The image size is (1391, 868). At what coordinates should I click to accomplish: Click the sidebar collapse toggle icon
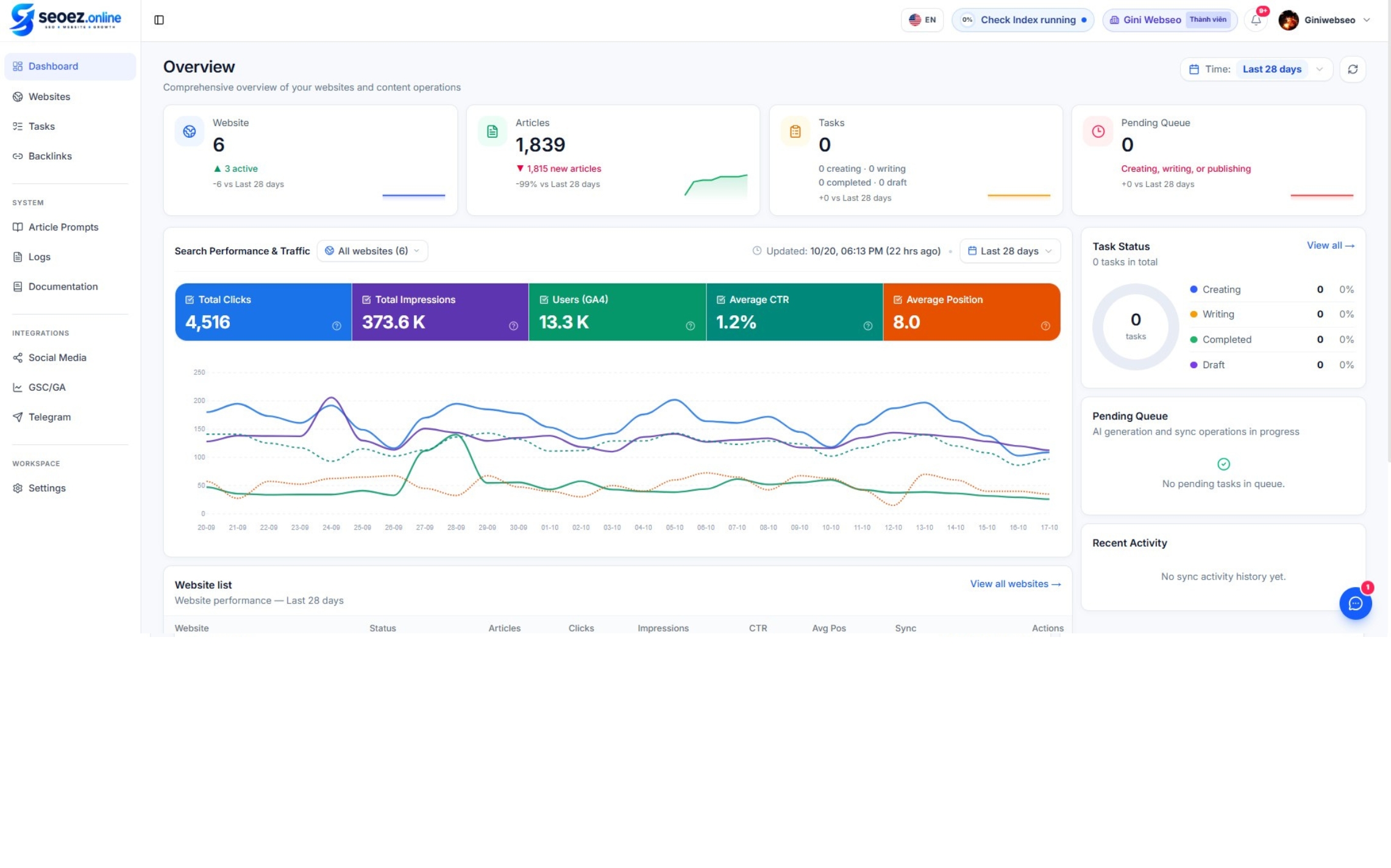click(158, 20)
